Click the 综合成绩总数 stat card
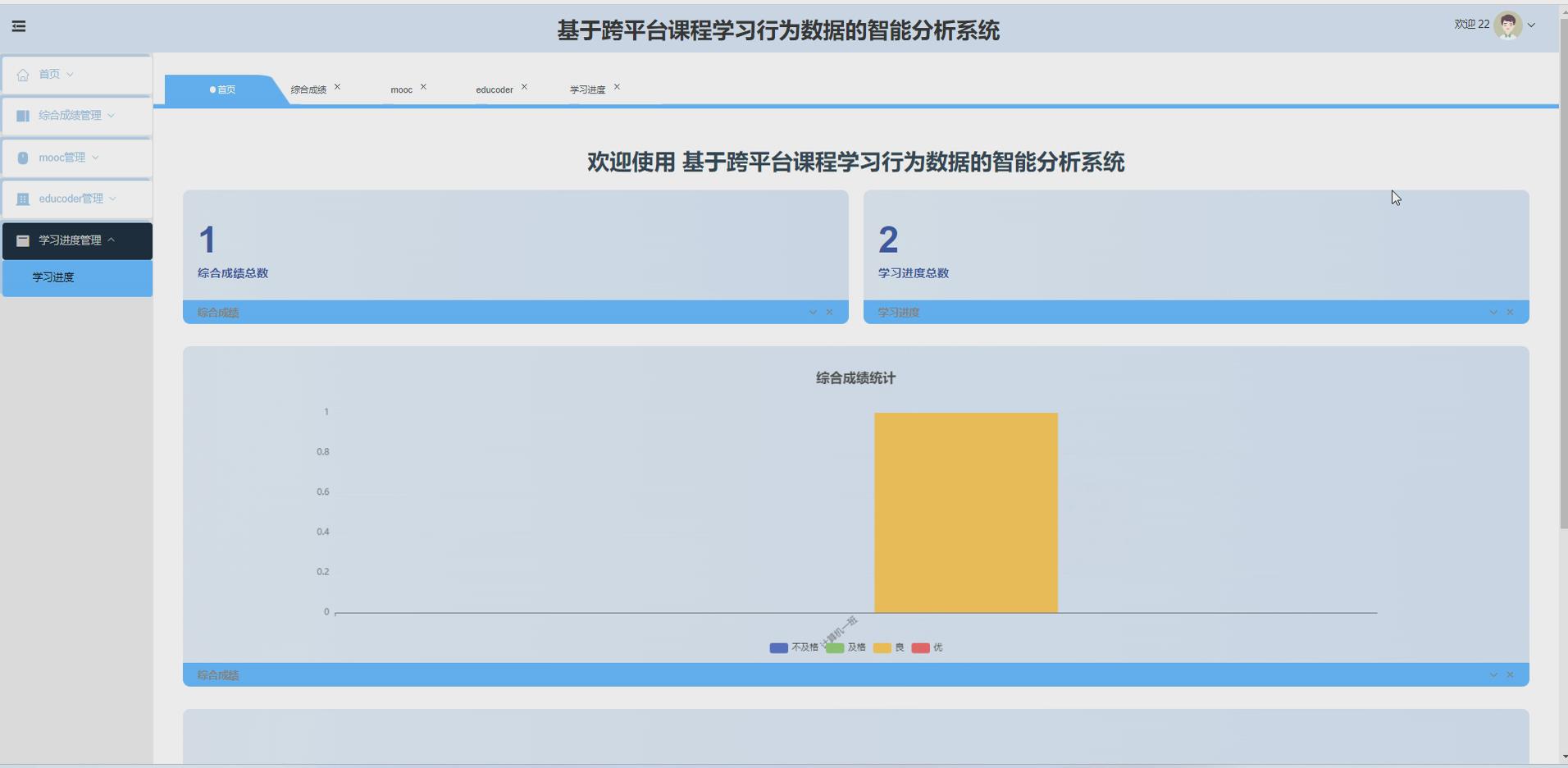The height and width of the screenshot is (768, 1568). pos(514,246)
